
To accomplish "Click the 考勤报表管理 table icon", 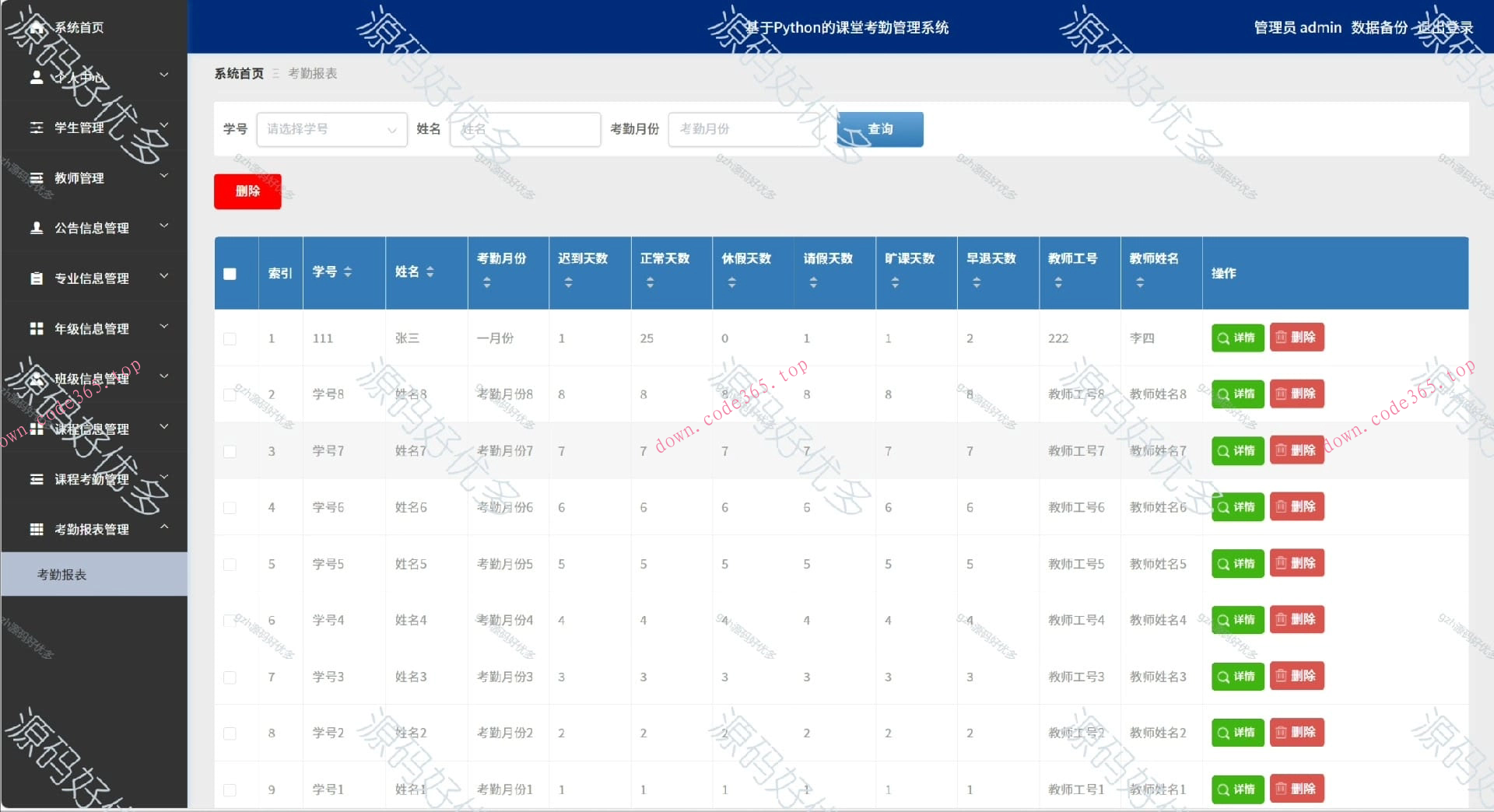I will click(37, 530).
